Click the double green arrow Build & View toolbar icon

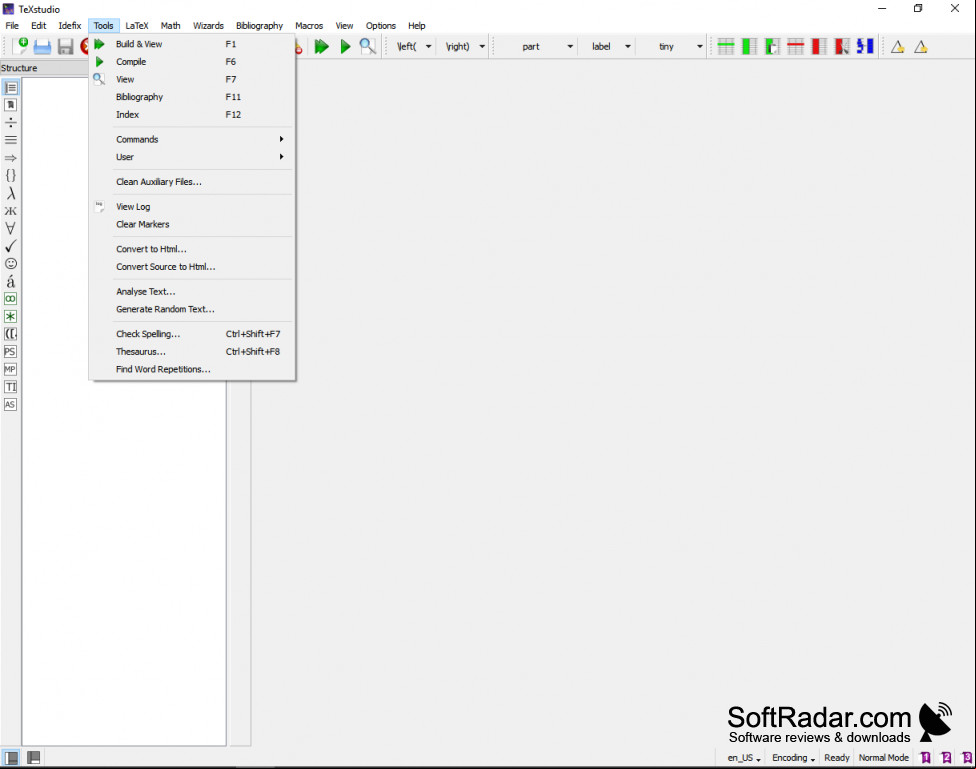[321, 46]
